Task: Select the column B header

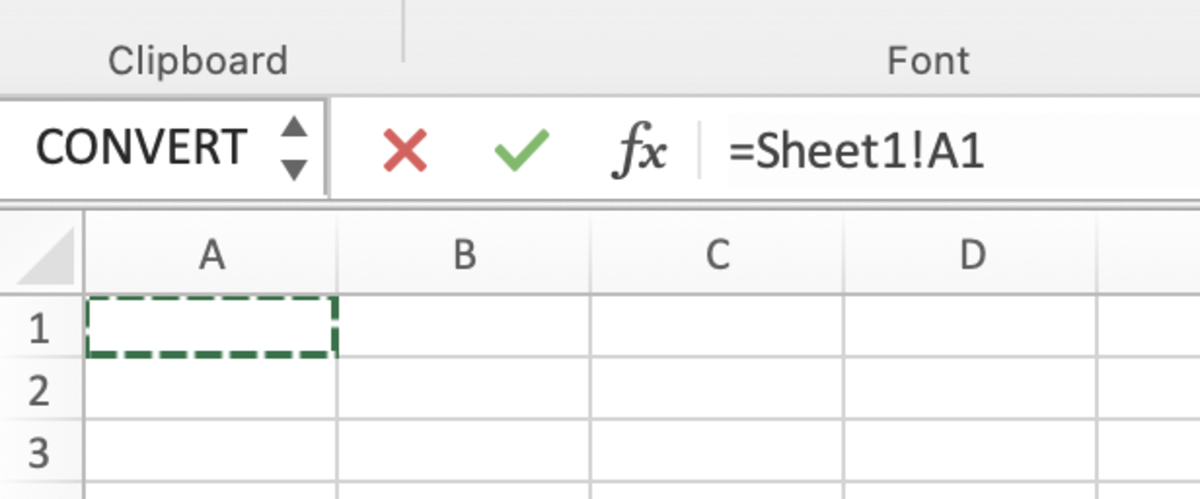Action: (x=464, y=256)
